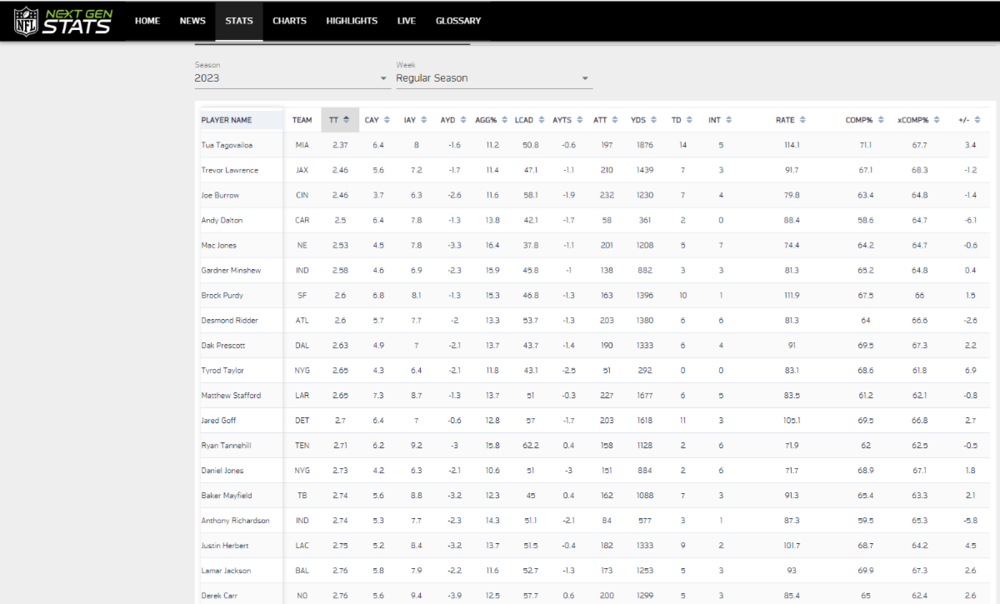Sort by CAY column sort icon

click(x=385, y=120)
